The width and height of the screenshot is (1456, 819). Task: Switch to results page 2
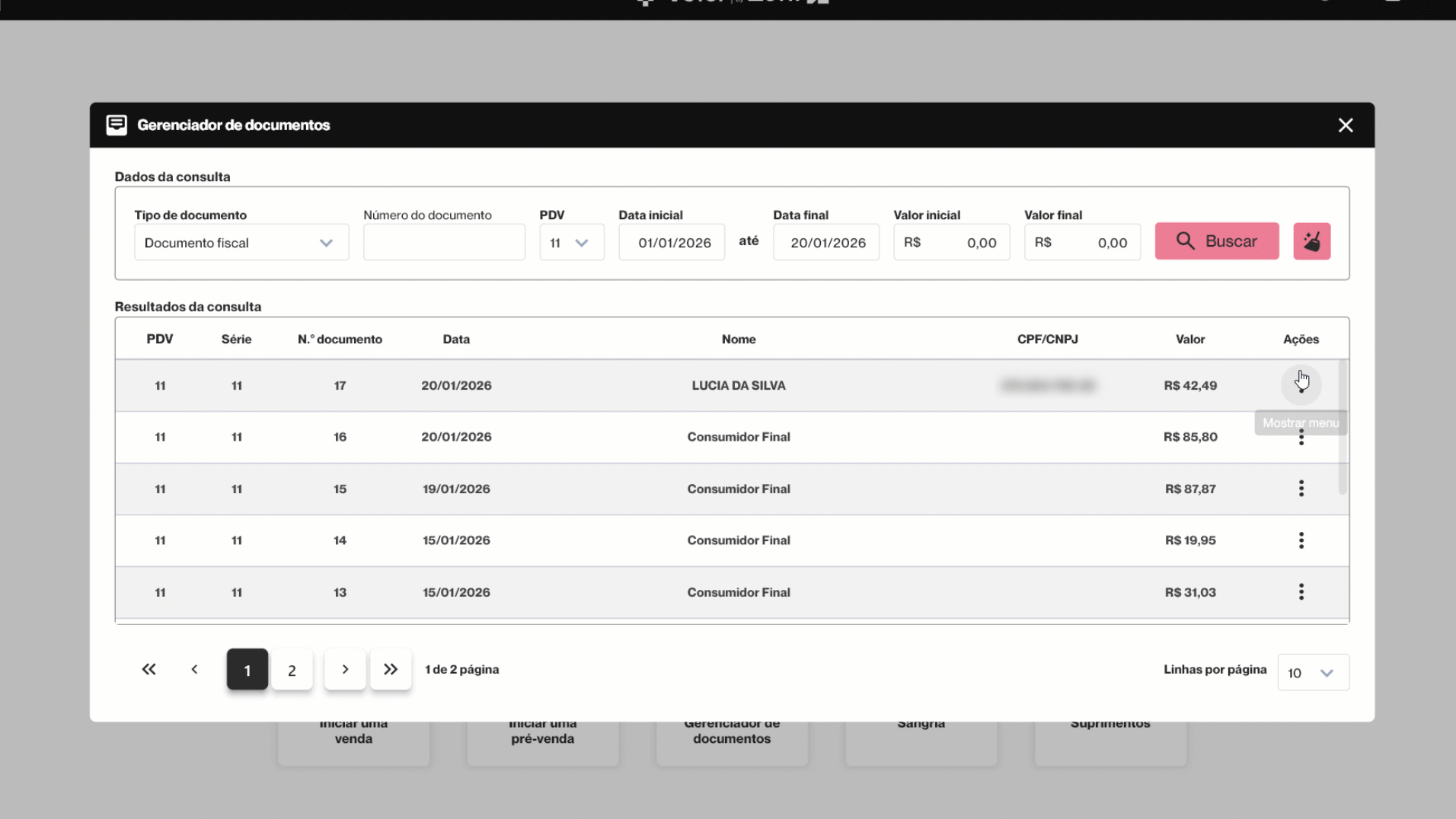[292, 670]
